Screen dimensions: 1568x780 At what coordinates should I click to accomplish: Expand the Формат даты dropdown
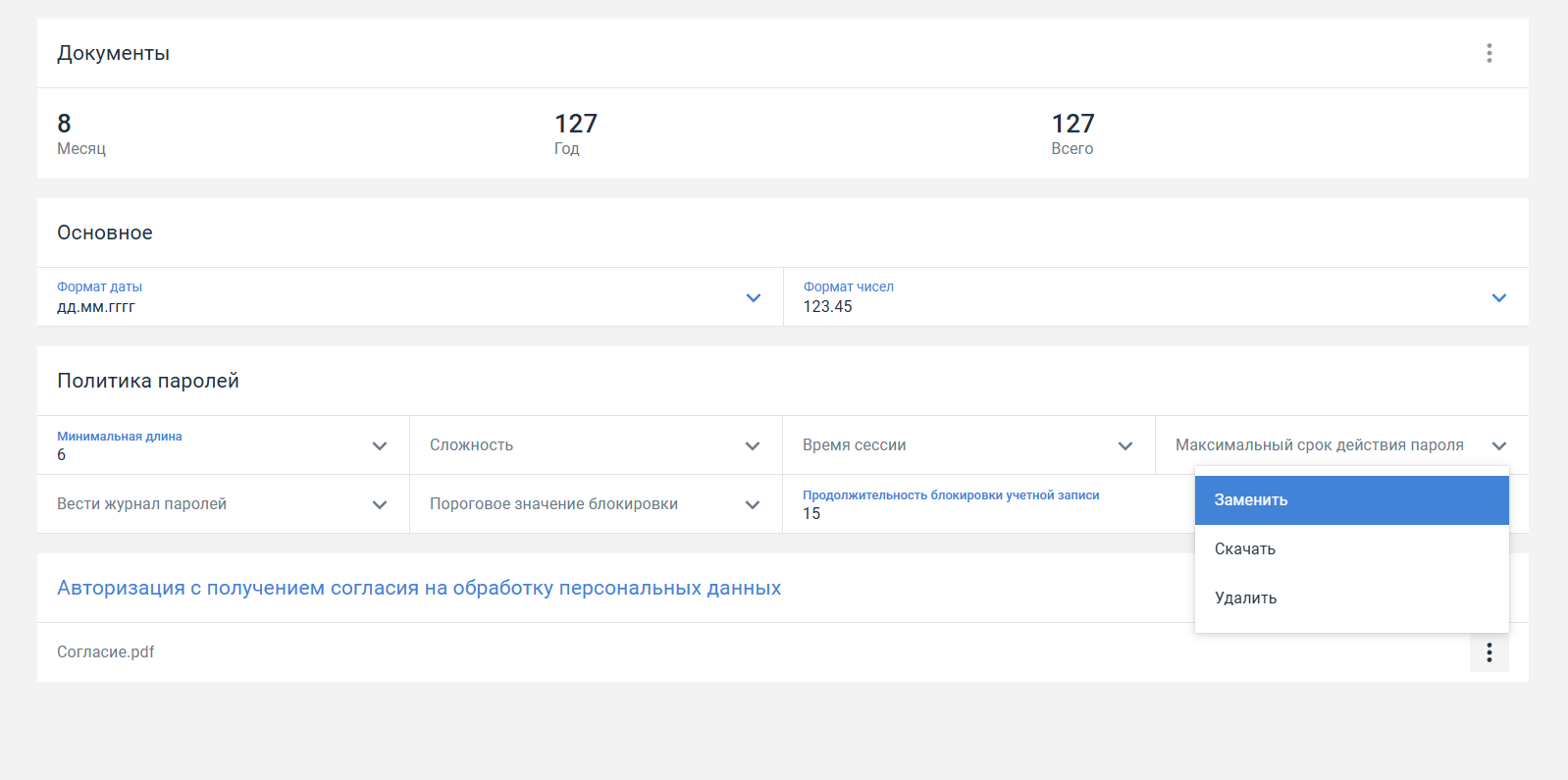pyautogui.click(x=753, y=297)
